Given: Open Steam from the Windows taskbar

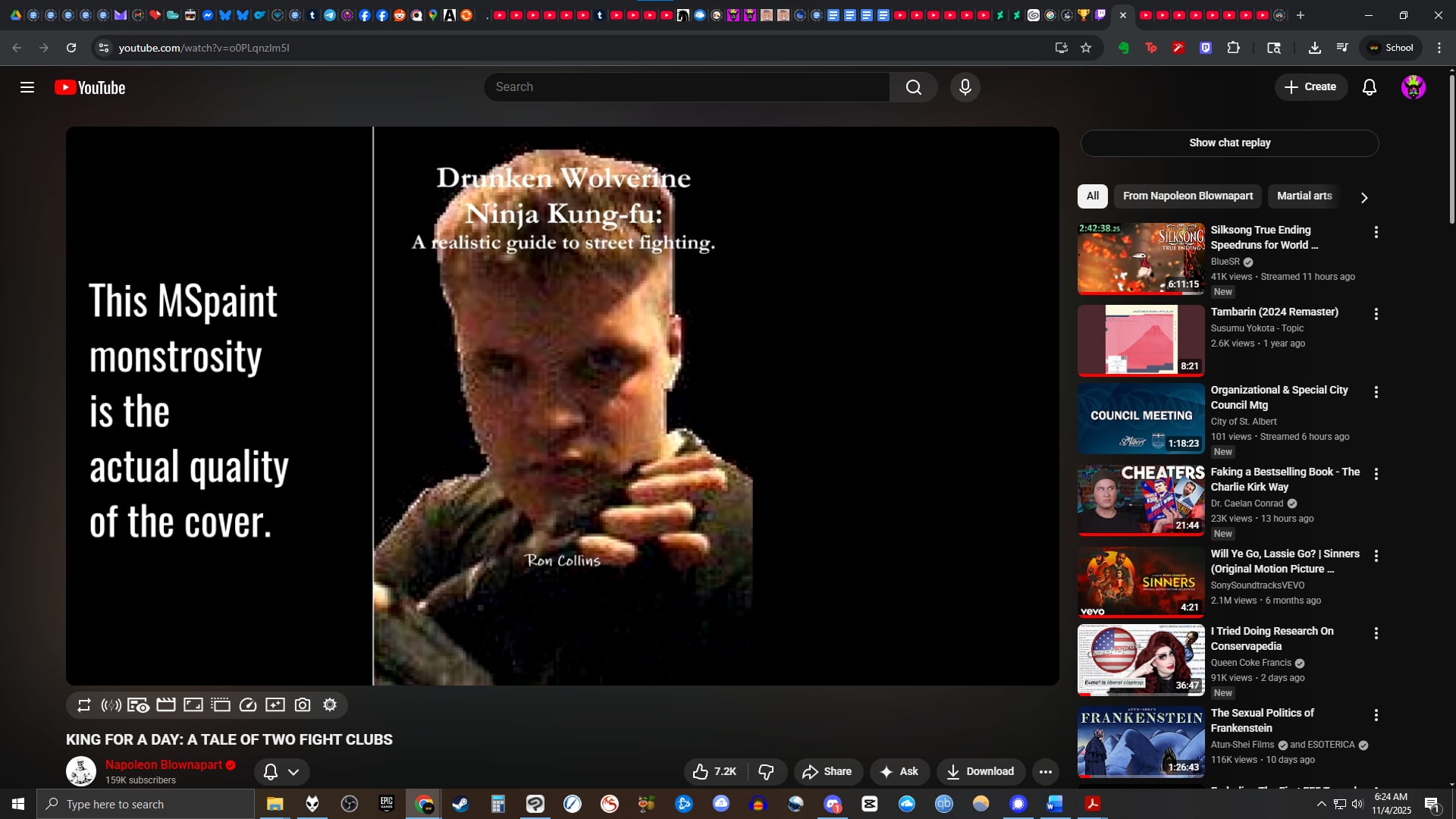Looking at the screenshot, I should pyautogui.click(x=460, y=804).
